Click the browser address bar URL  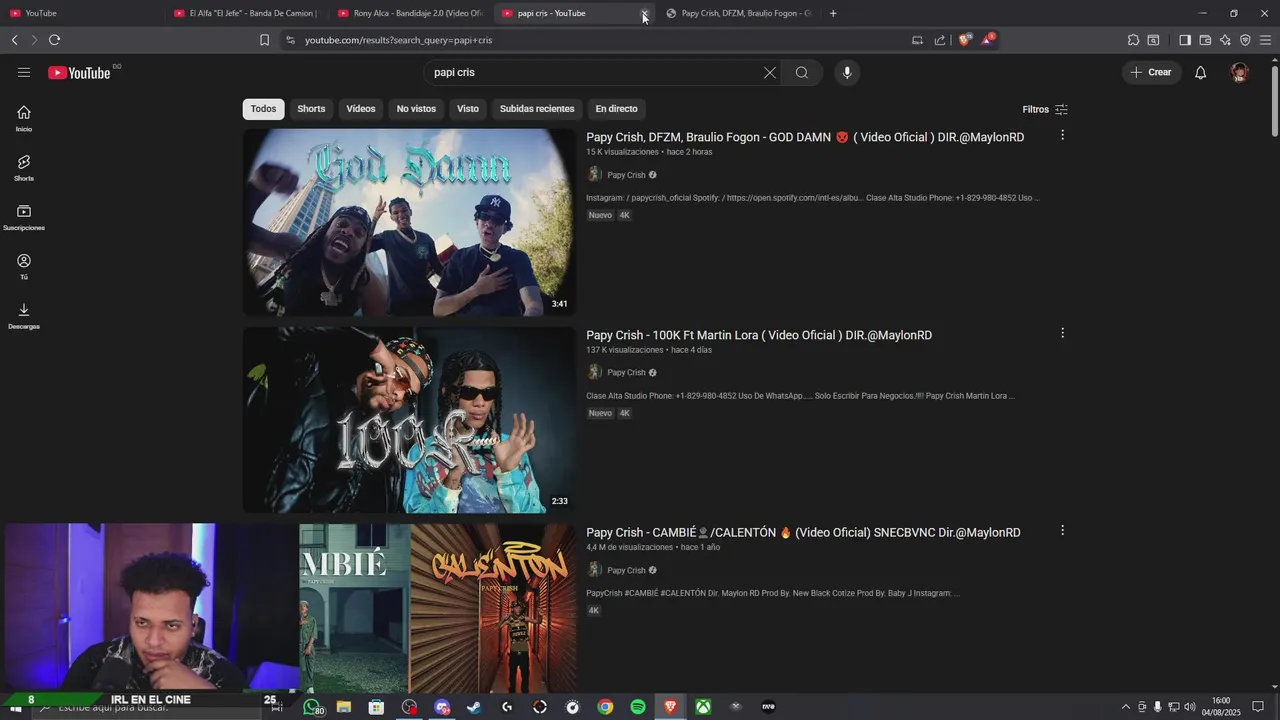click(x=398, y=40)
